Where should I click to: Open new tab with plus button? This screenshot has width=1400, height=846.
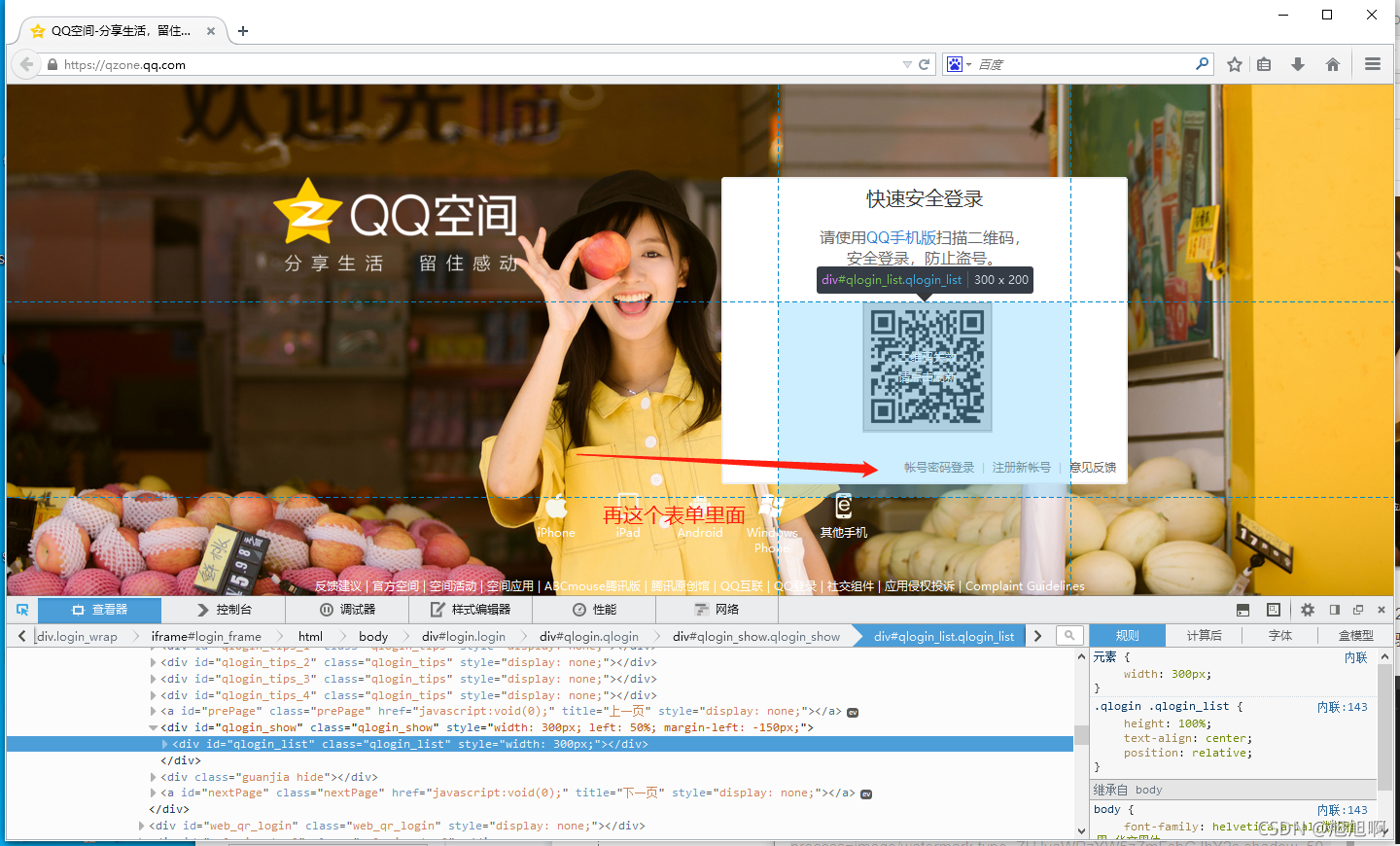(x=243, y=31)
